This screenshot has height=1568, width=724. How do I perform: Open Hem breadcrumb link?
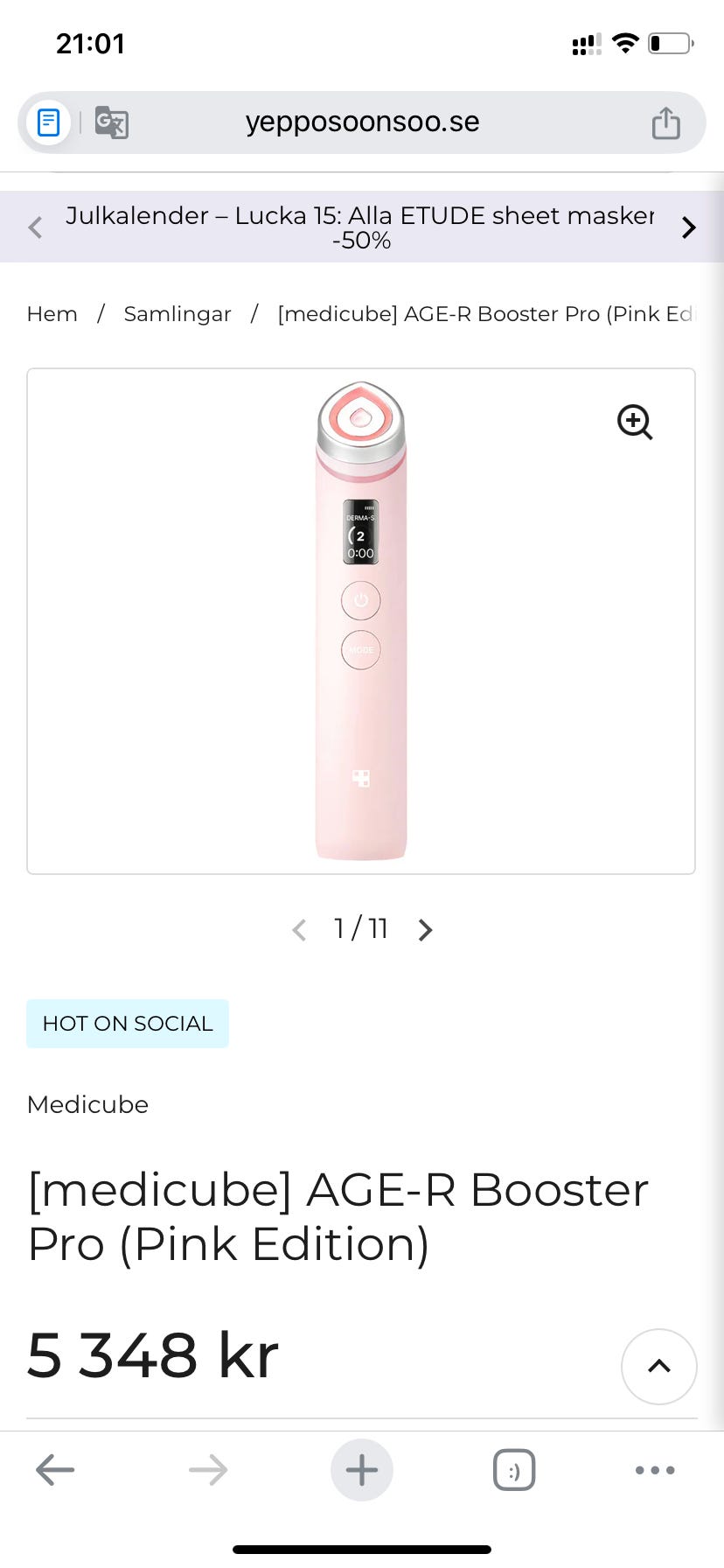(x=52, y=314)
